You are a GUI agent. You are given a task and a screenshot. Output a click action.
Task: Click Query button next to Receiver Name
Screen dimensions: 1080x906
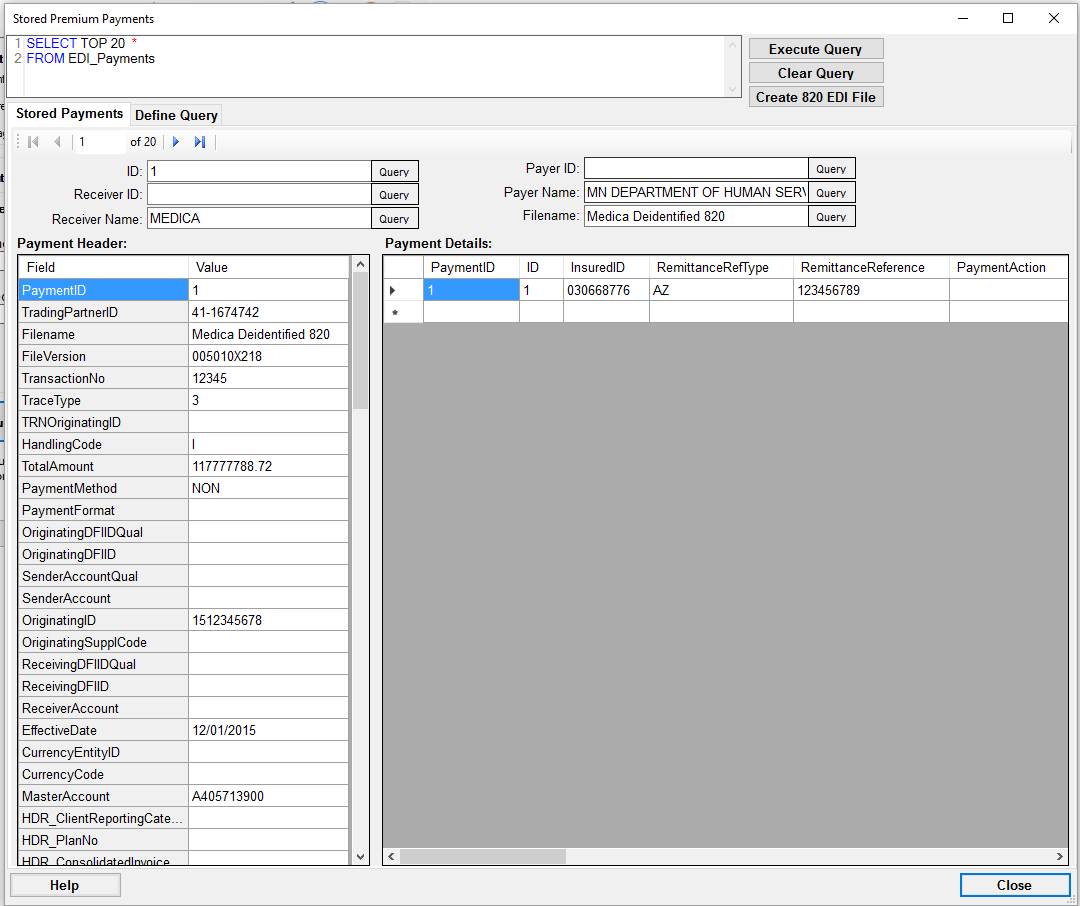point(394,218)
